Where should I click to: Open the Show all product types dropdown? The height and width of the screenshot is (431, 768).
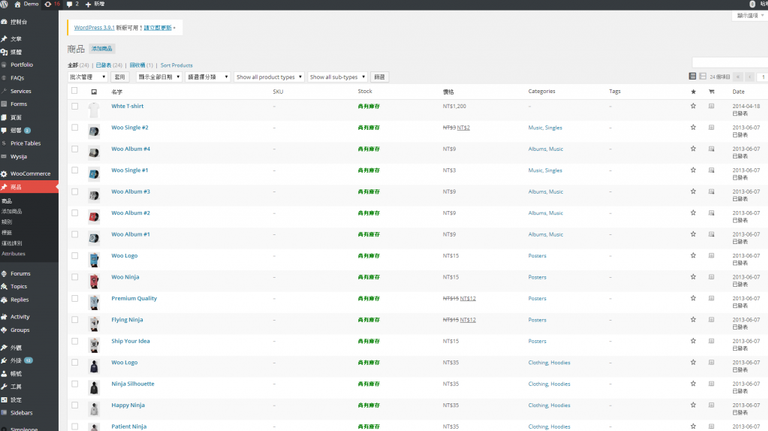coord(268,77)
